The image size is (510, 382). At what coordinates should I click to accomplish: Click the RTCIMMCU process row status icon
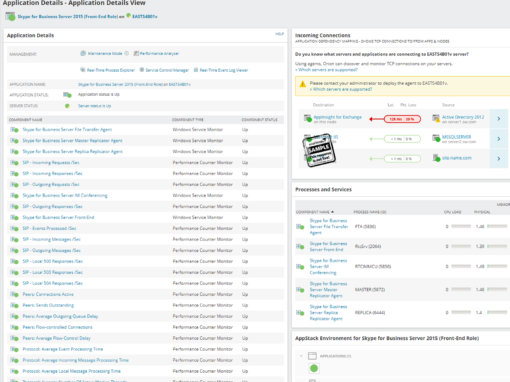pyautogui.click(x=300, y=267)
